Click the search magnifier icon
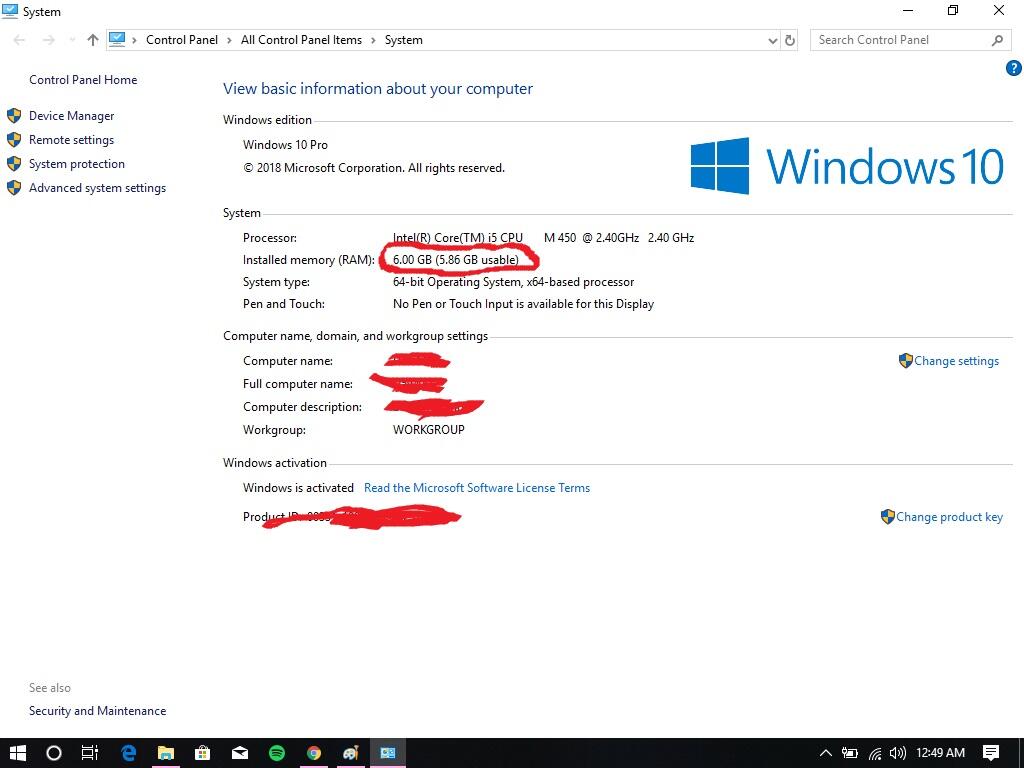1024x768 pixels. [x=997, y=40]
